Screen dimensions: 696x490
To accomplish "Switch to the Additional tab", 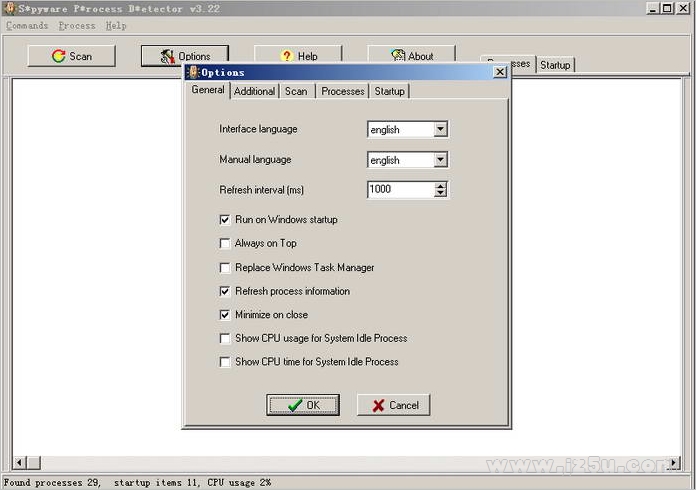I will (x=254, y=91).
